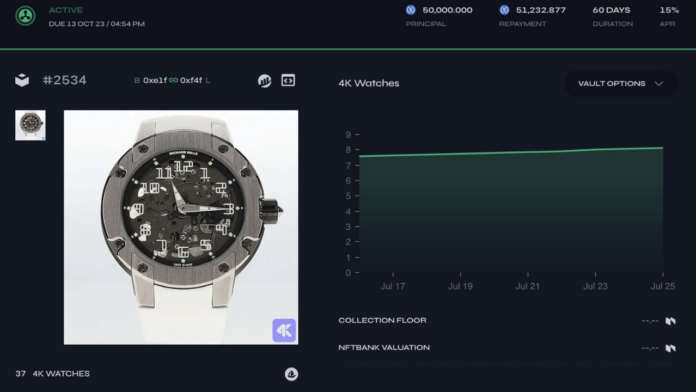Open borrower address 0xe1f
Screen dimensions: 696x392
point(155,80)
